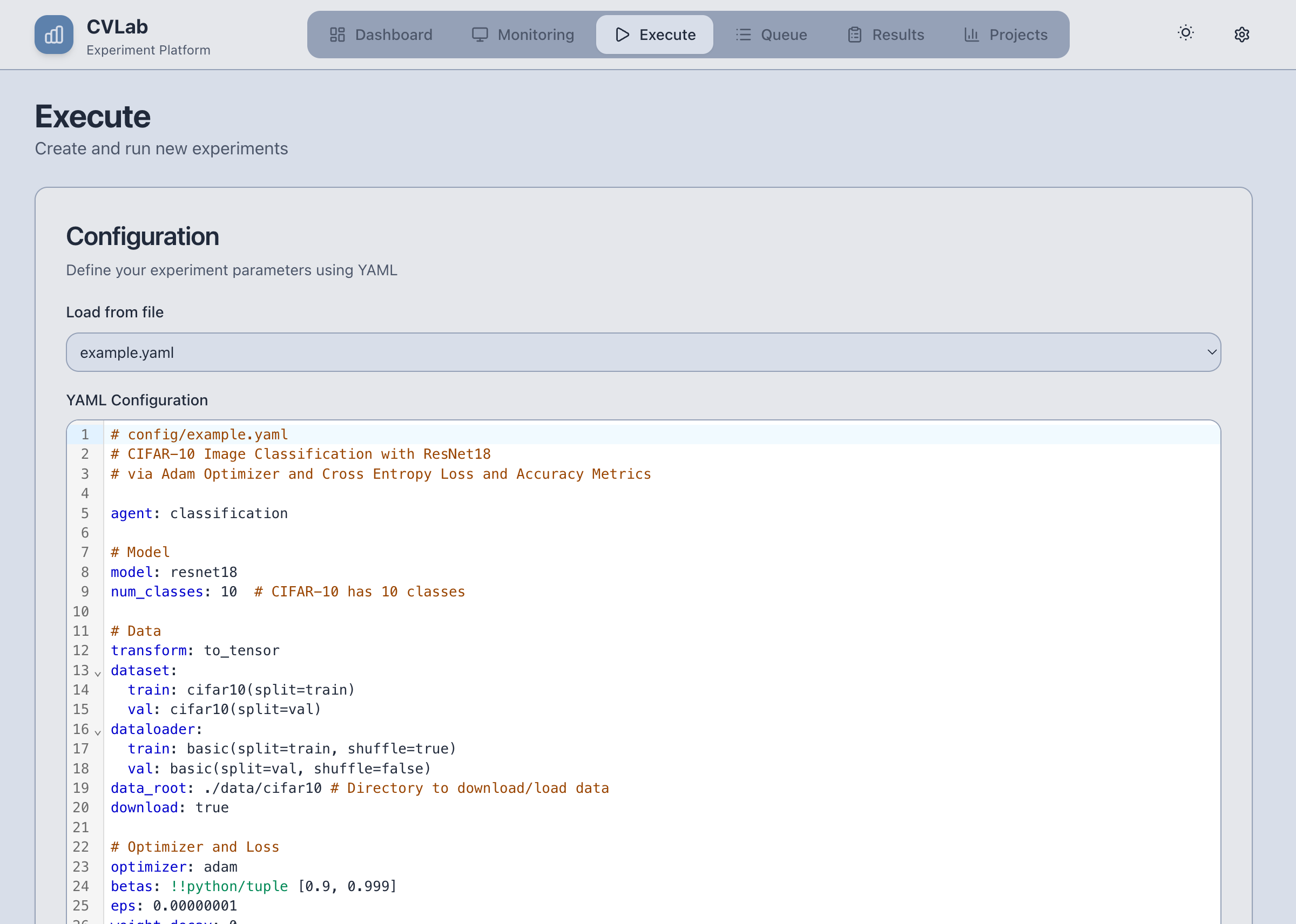Viewport: 1296px width, 924px height.
Task: Open settings via the gear icon
Action: pyautogui.click(x=1241, y=35)
